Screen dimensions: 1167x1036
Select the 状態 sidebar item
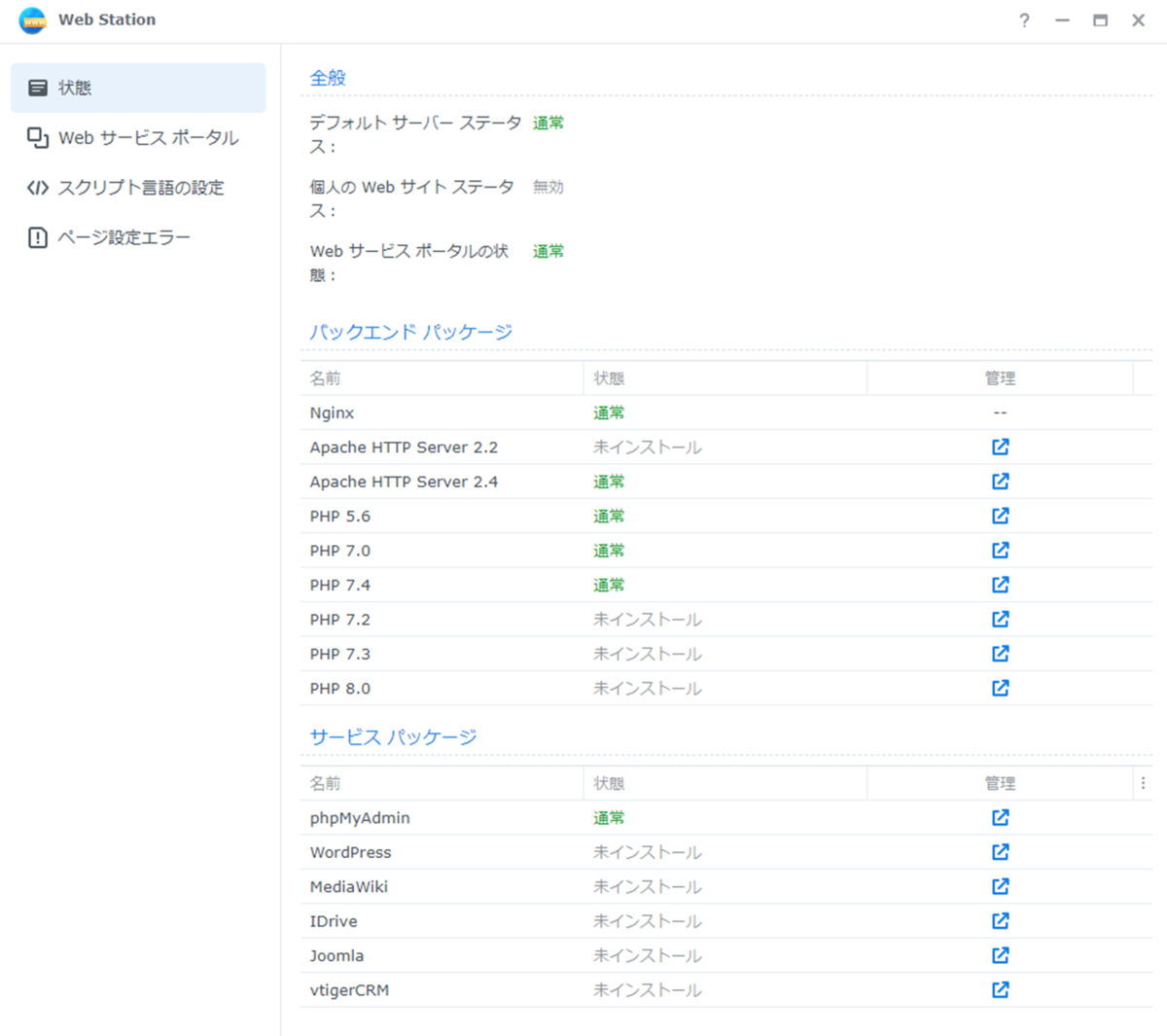(x=138, y=88)
